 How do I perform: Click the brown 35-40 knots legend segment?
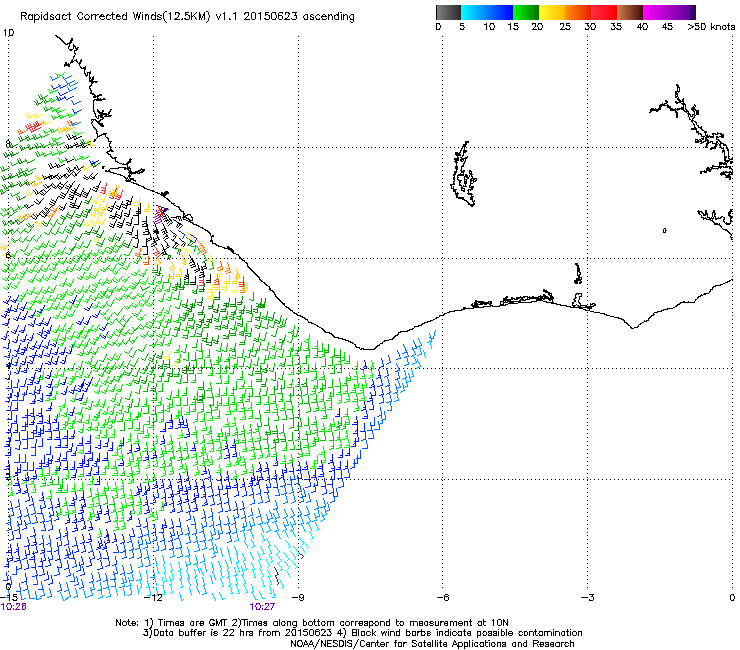(630, 12)
